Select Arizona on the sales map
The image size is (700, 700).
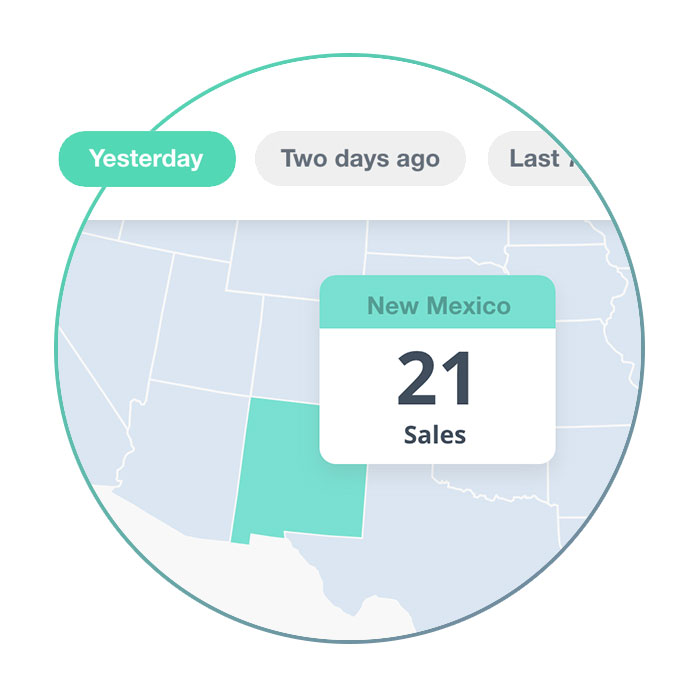point(180,450)
